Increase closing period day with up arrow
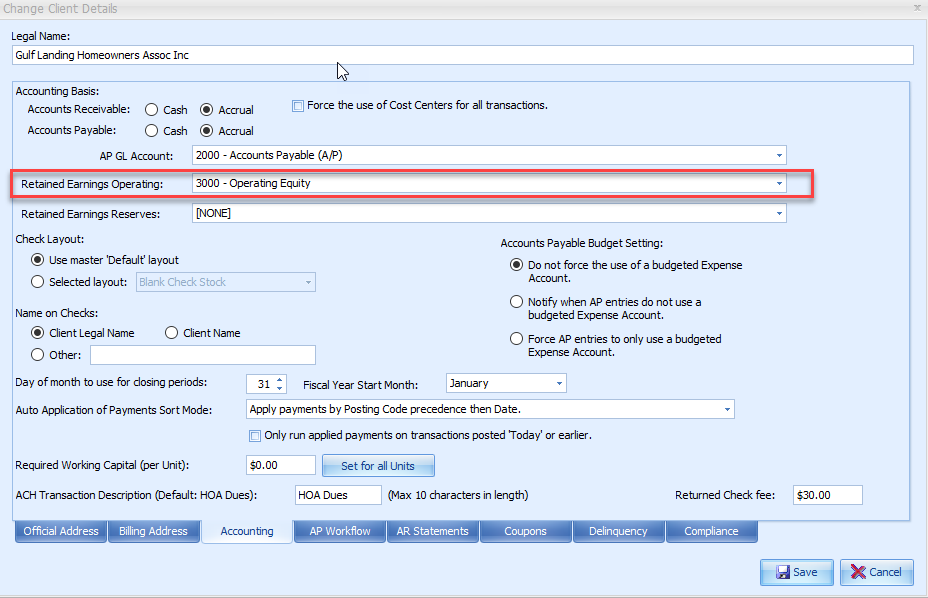 point(280,380)
